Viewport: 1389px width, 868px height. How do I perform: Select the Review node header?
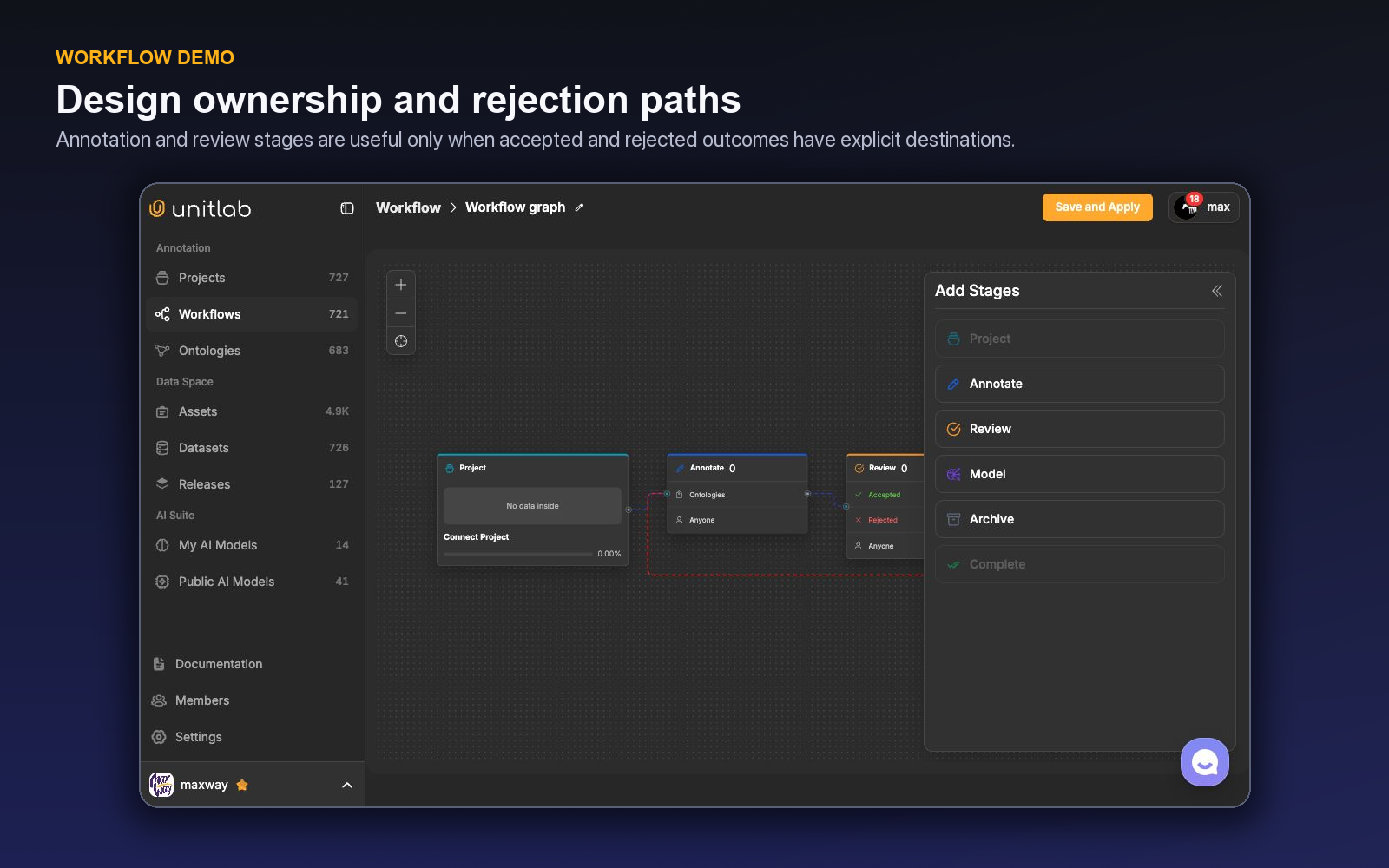pos(885,468)
